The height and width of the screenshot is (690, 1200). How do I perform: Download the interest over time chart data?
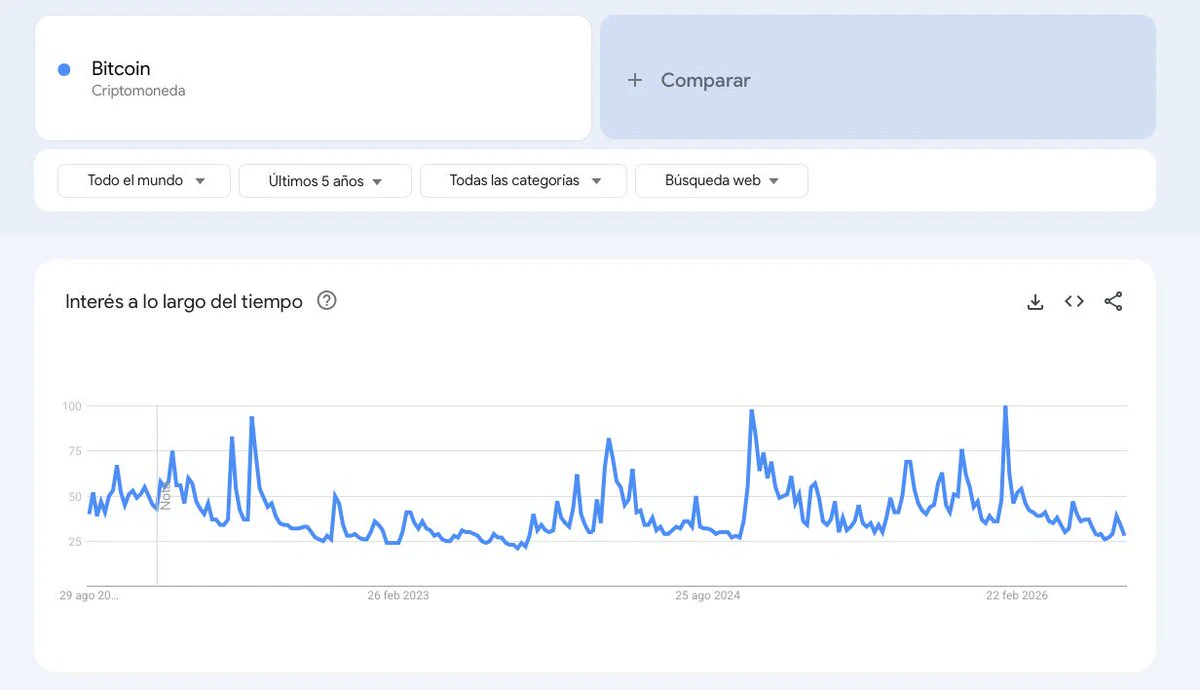tap(1035, 302)
